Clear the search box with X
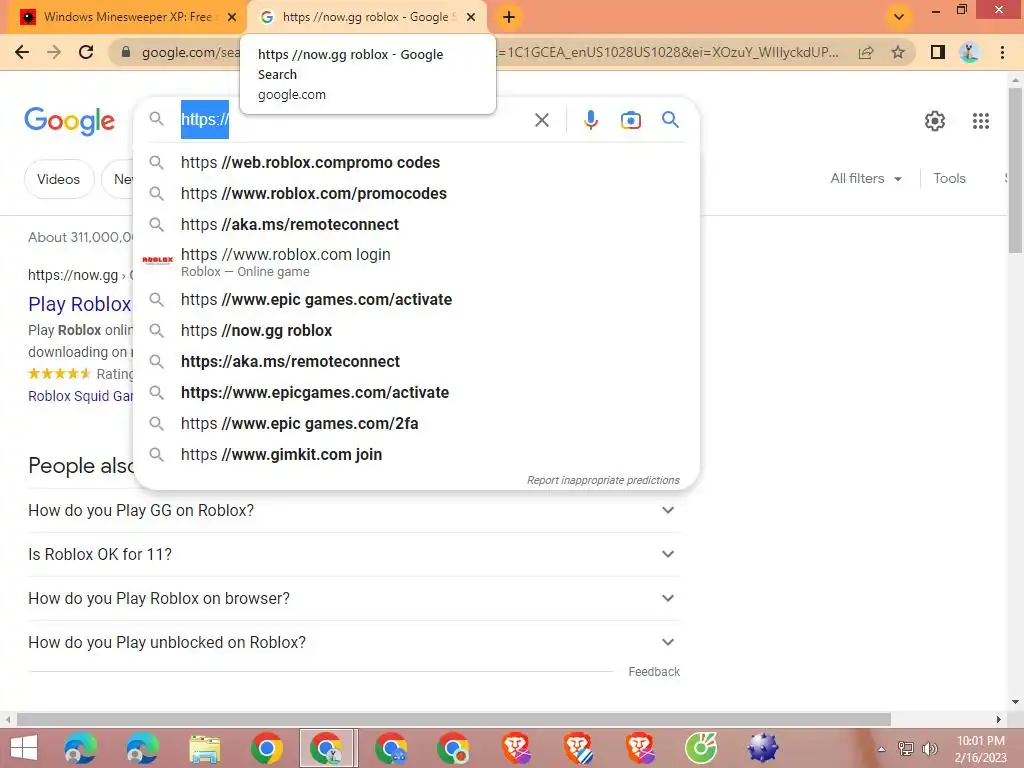The width and height of the screenshot is (1024, 768). (x=541, y=120)
